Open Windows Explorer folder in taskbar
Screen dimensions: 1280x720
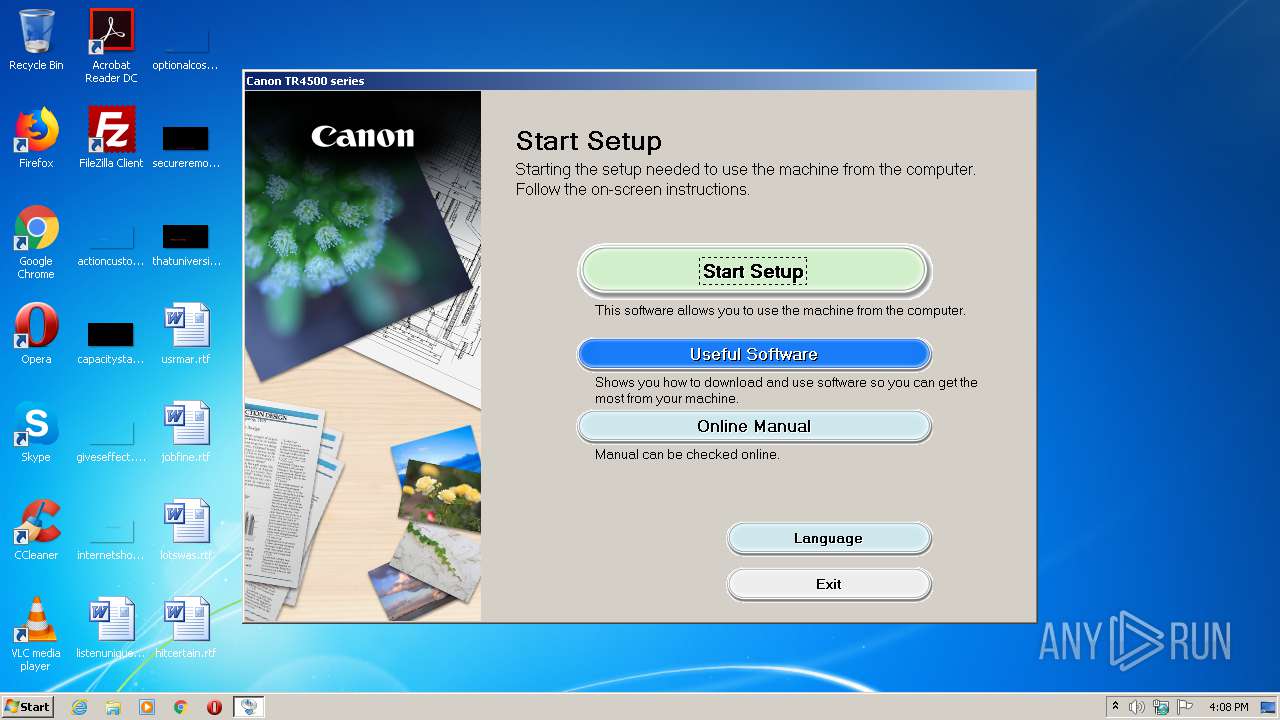click(x=113, y=707)
